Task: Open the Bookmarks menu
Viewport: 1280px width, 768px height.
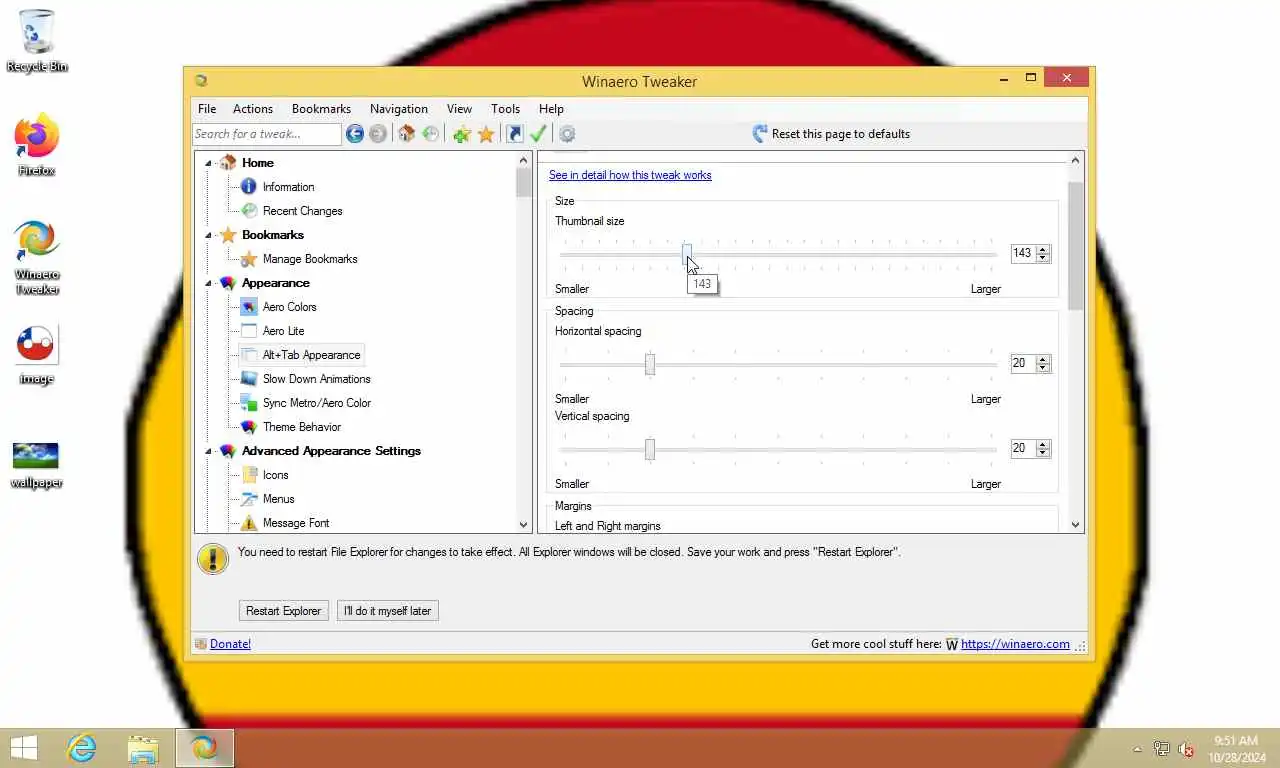Action: (x=321, y=109)
